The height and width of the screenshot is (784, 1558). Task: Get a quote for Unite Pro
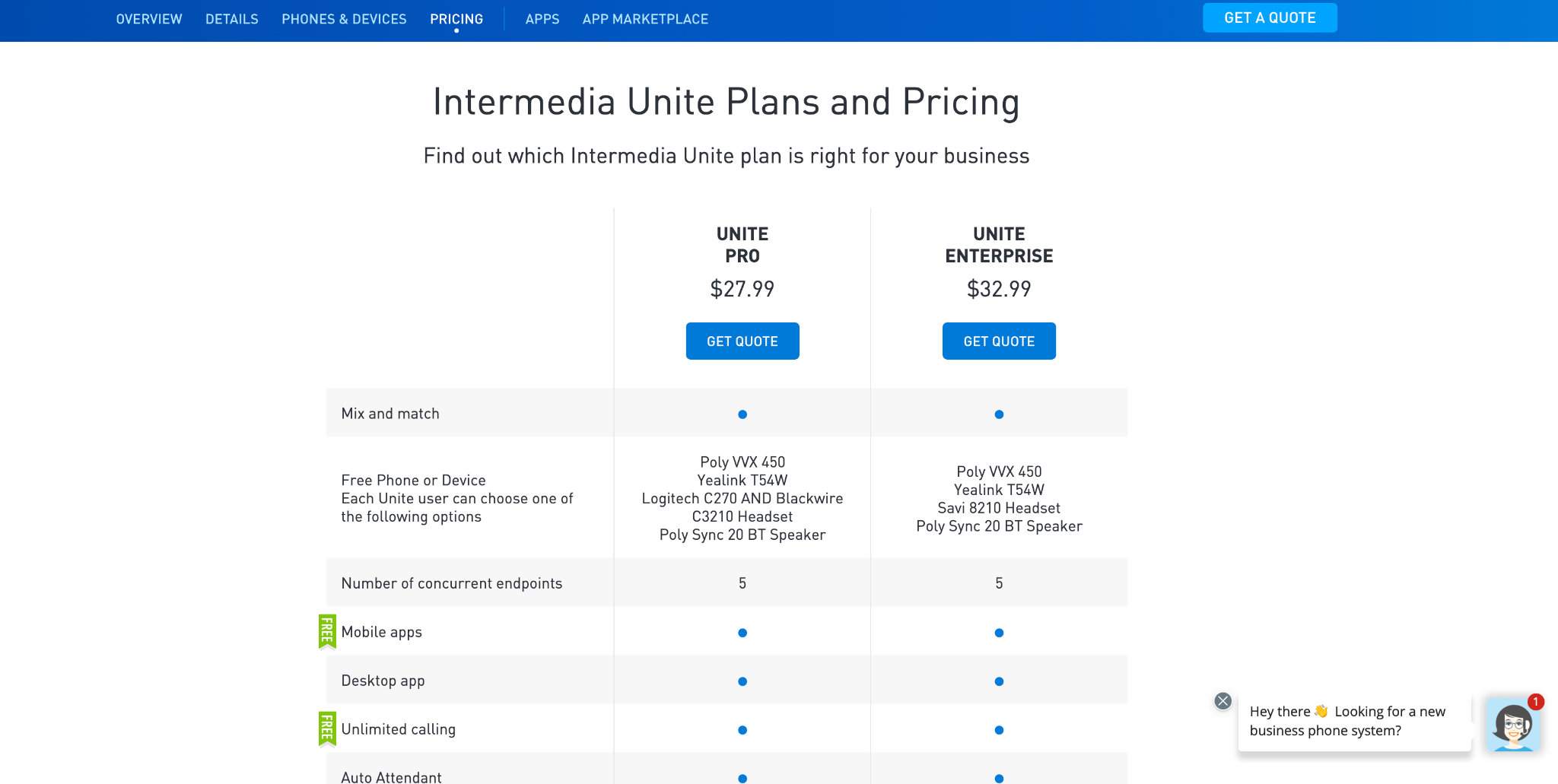[742, 341]
